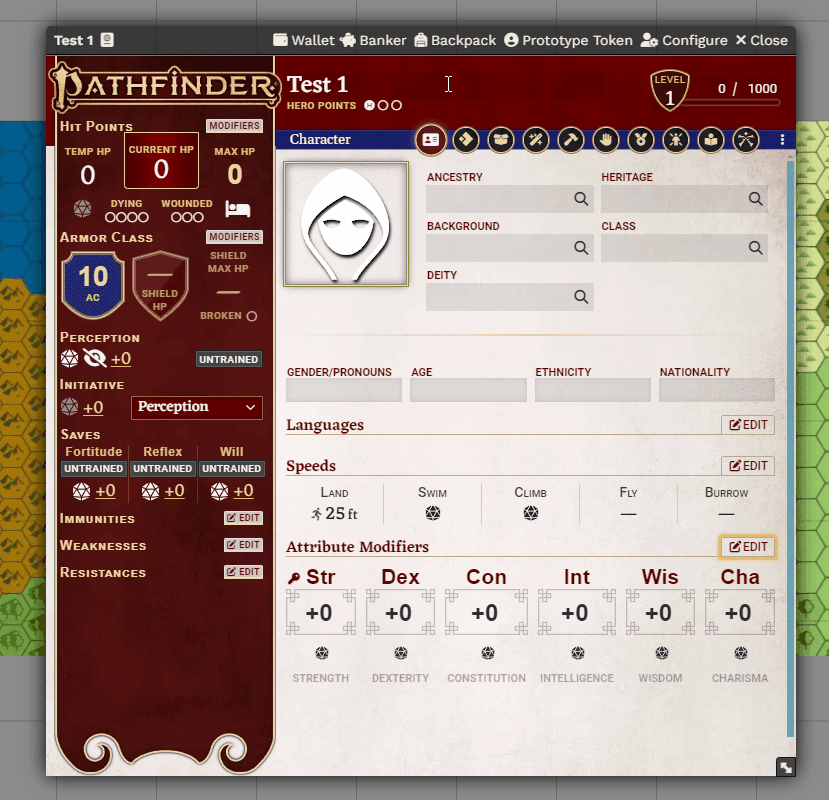Open the Banker tool
829x800 pixels.
pyautogui.click(x=373, y=40)
